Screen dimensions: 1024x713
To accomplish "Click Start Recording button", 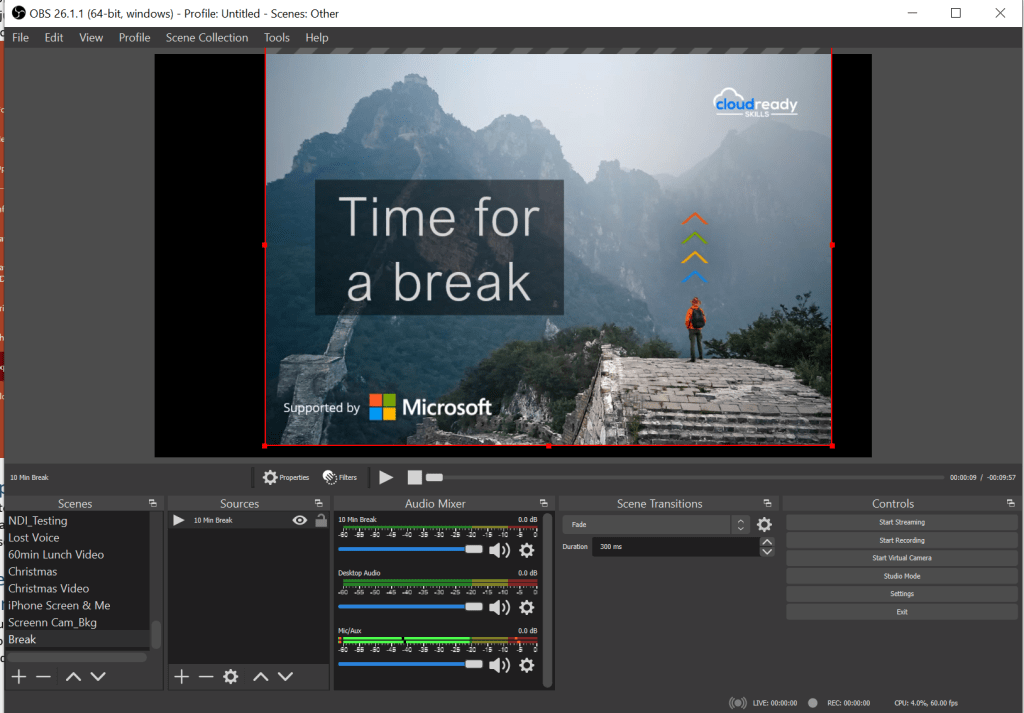I will click(901, 540).
